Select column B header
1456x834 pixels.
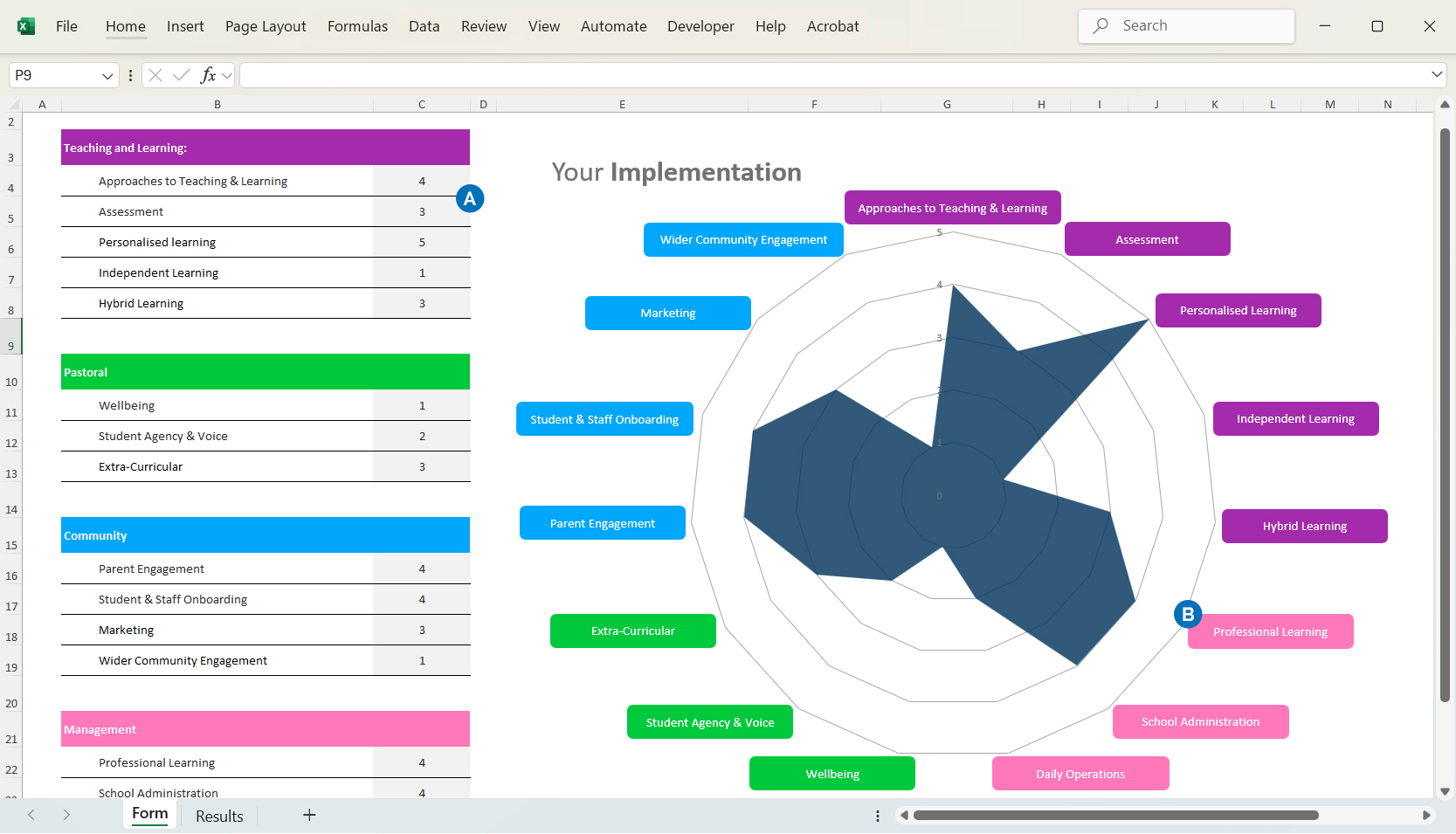[x=217, y=104]
